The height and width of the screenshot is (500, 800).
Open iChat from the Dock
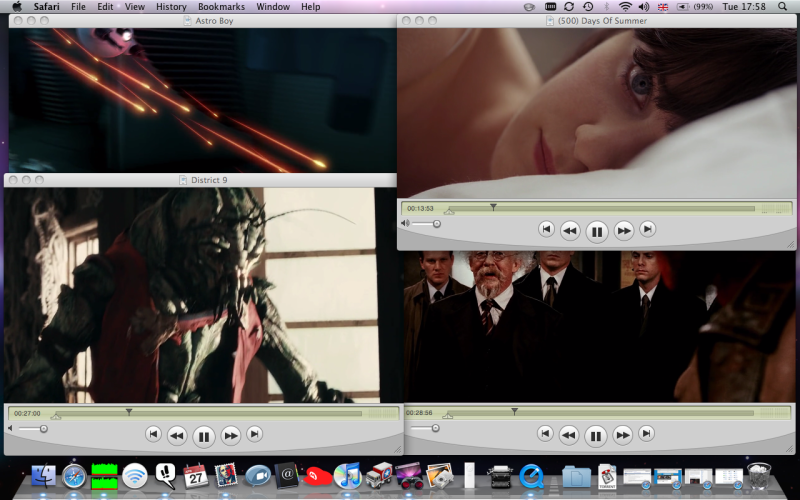click(x=257, y=476)
